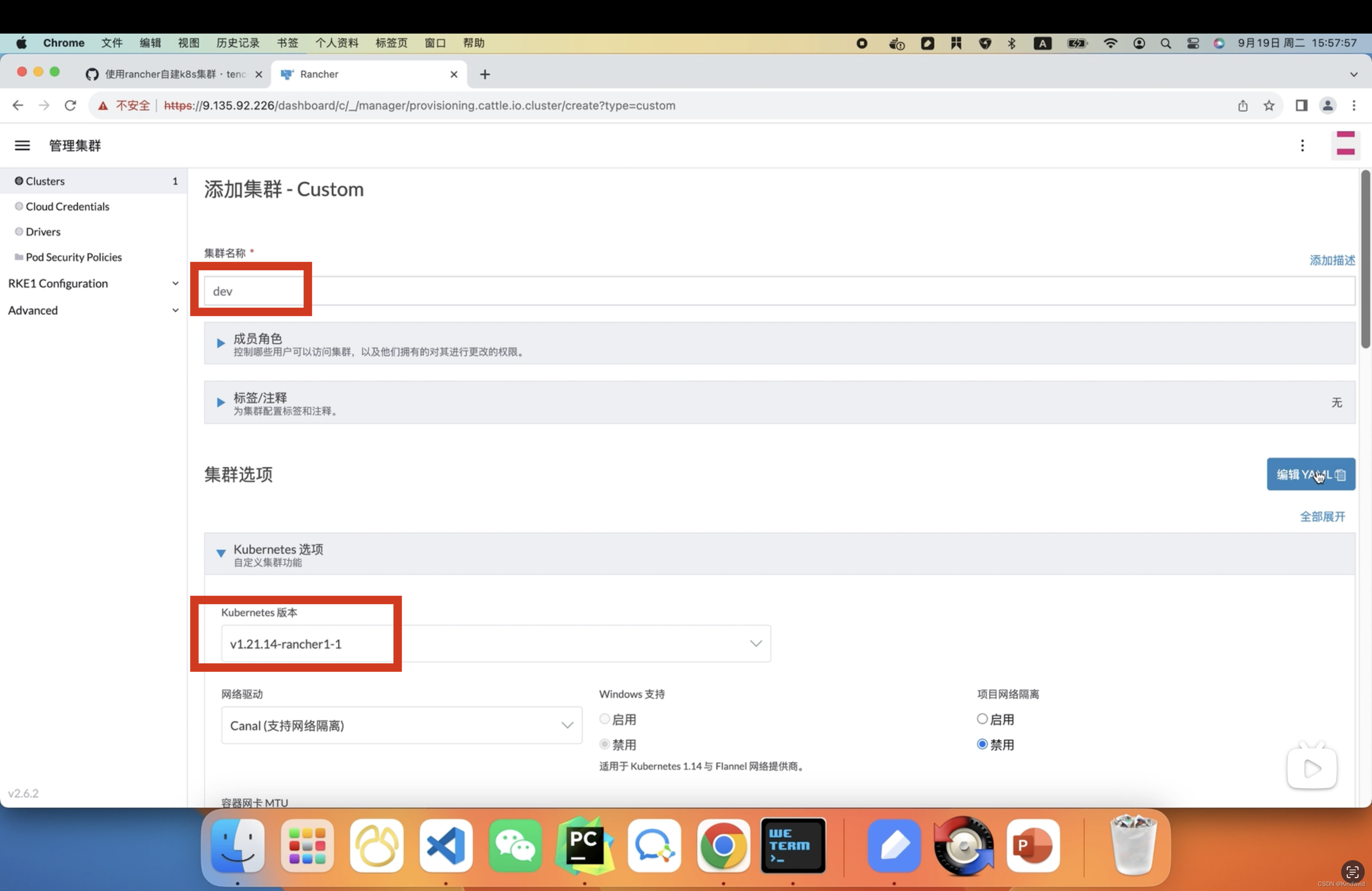Click the Drivers sidebar item icon

click(19, 231)
